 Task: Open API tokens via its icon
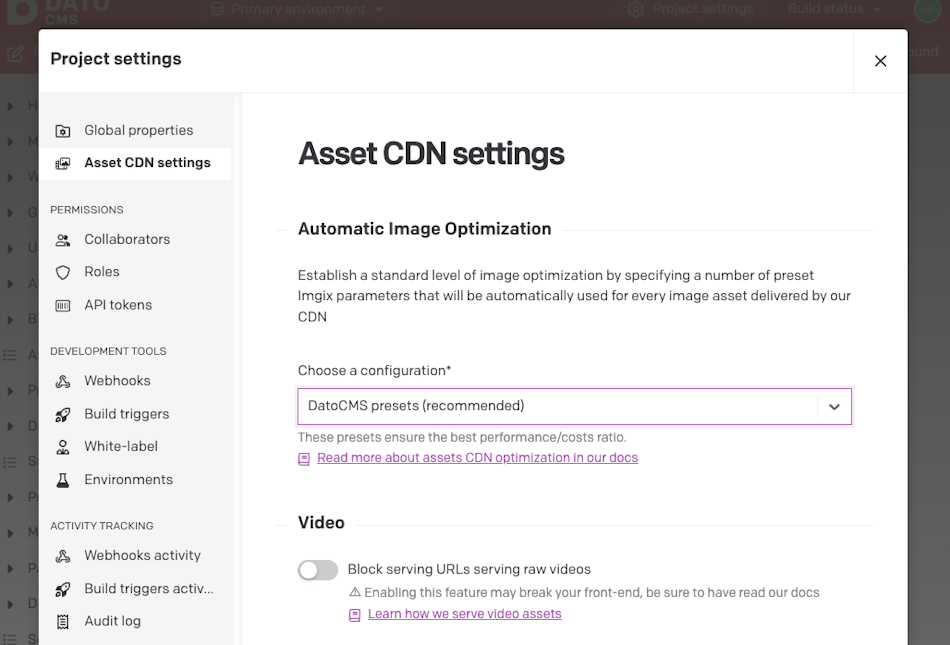62,304
